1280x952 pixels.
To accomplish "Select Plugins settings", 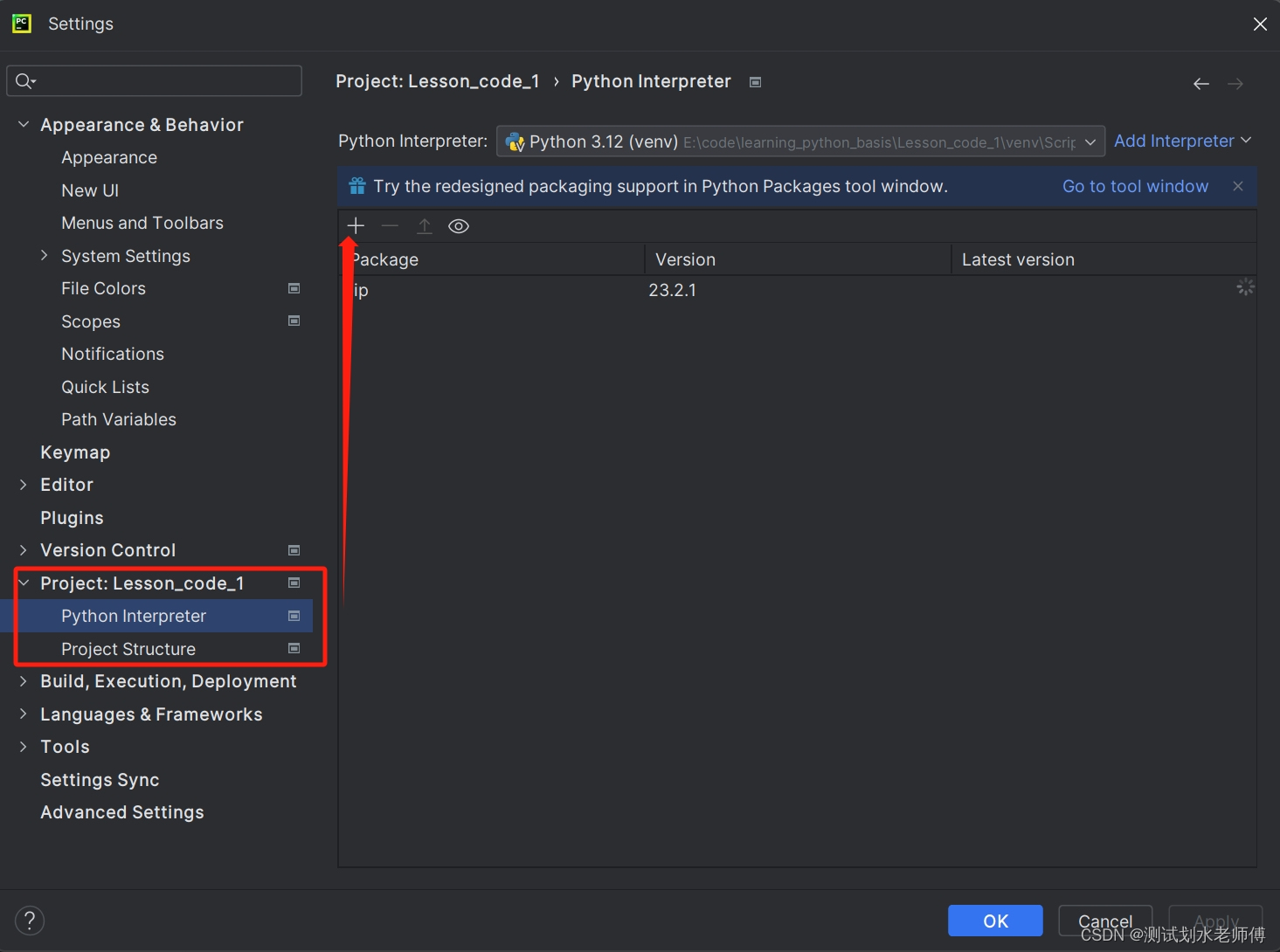I will (x=72, y=518).
